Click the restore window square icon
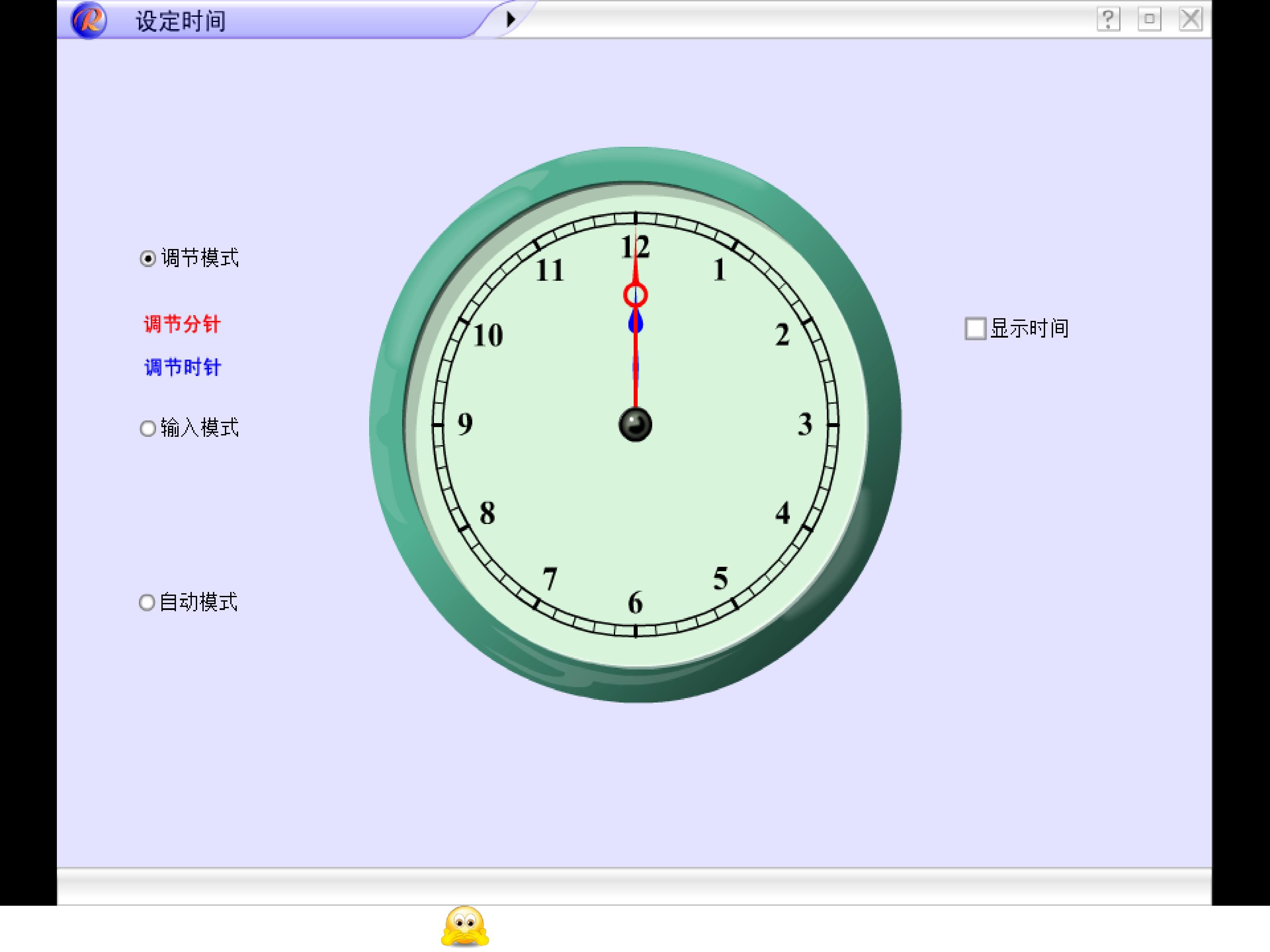 [x=1150, y=19]
